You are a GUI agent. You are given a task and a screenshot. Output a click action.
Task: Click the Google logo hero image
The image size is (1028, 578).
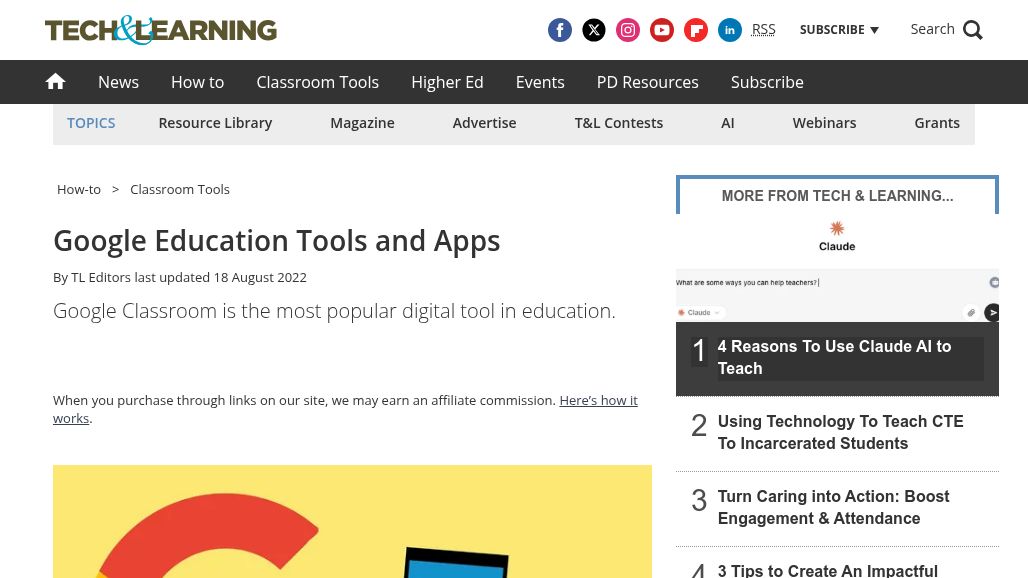352,522
